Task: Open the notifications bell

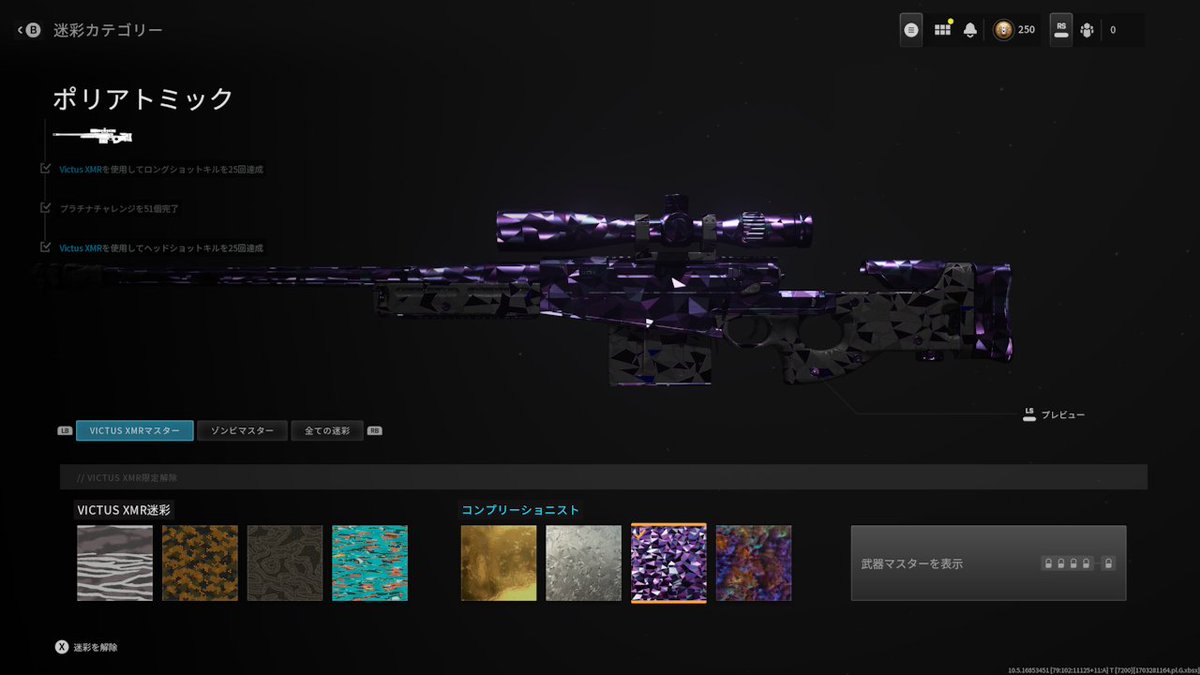Action: [970, 30]
